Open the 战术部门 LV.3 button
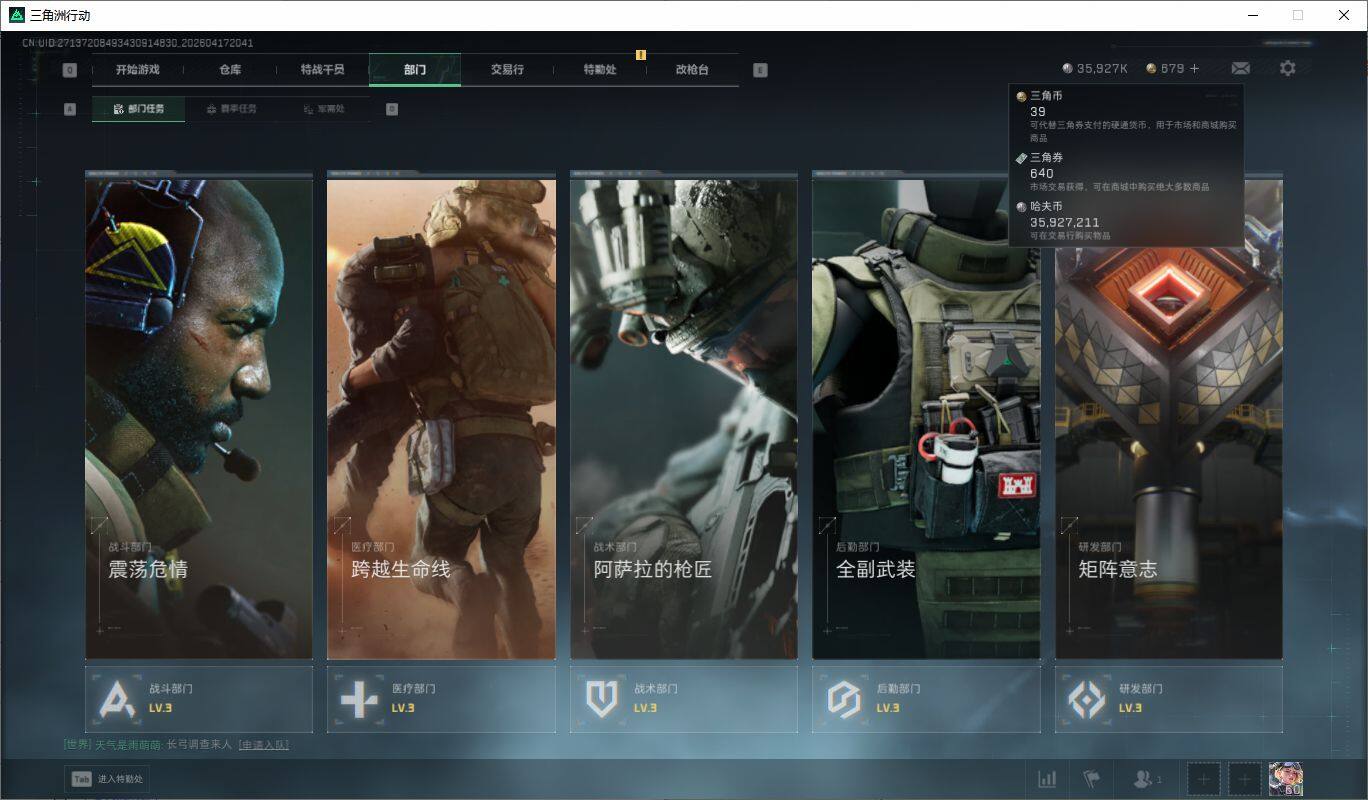 point(684,699)
